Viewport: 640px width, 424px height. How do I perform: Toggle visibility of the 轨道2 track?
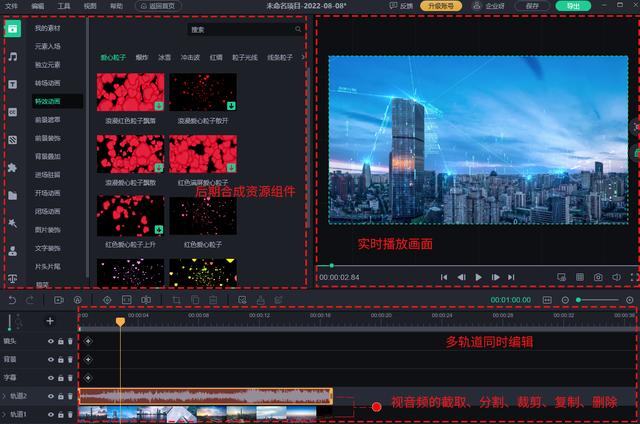pos(51,396)
